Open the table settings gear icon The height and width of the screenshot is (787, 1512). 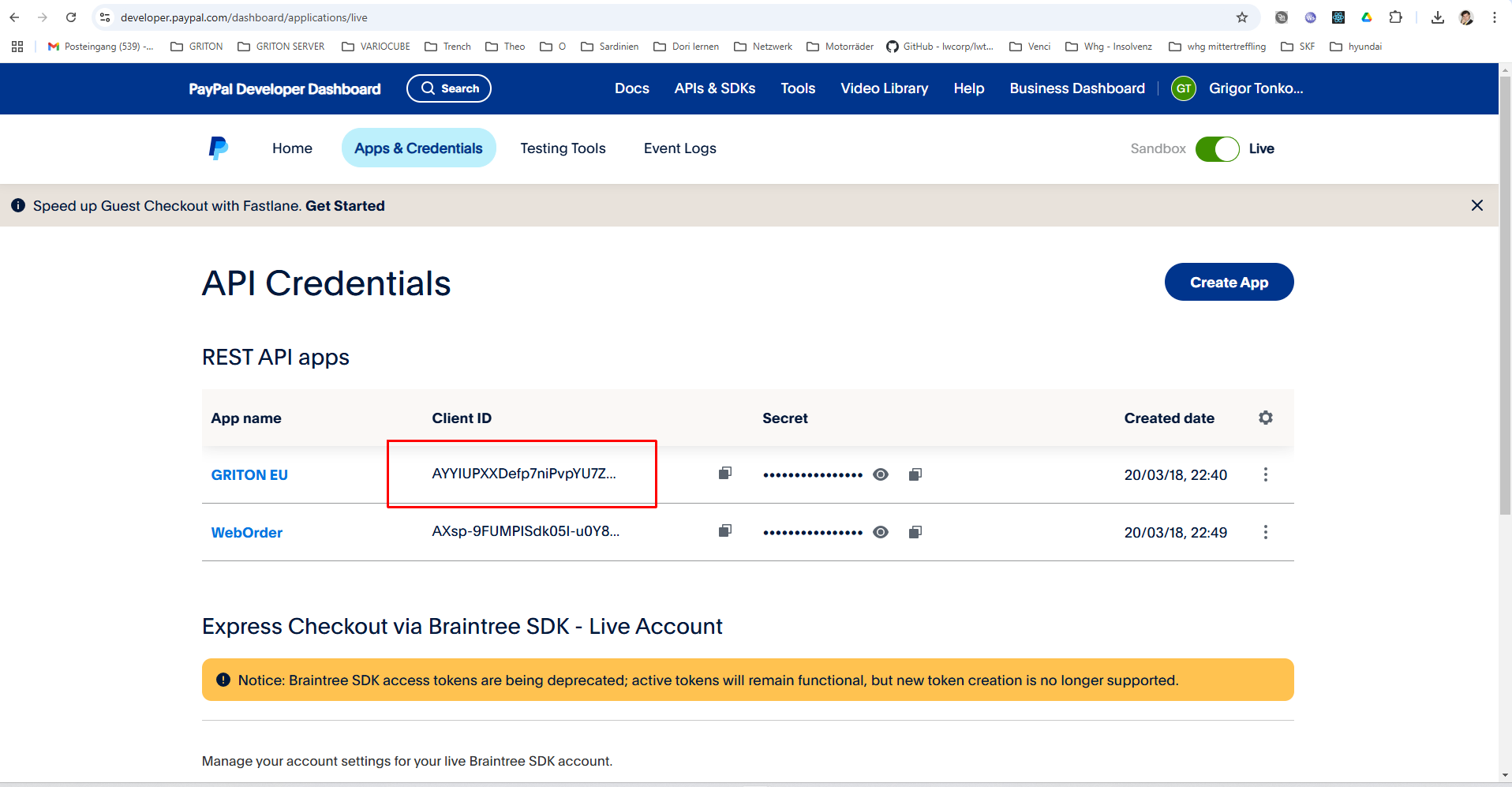(x=1266, y=418)
